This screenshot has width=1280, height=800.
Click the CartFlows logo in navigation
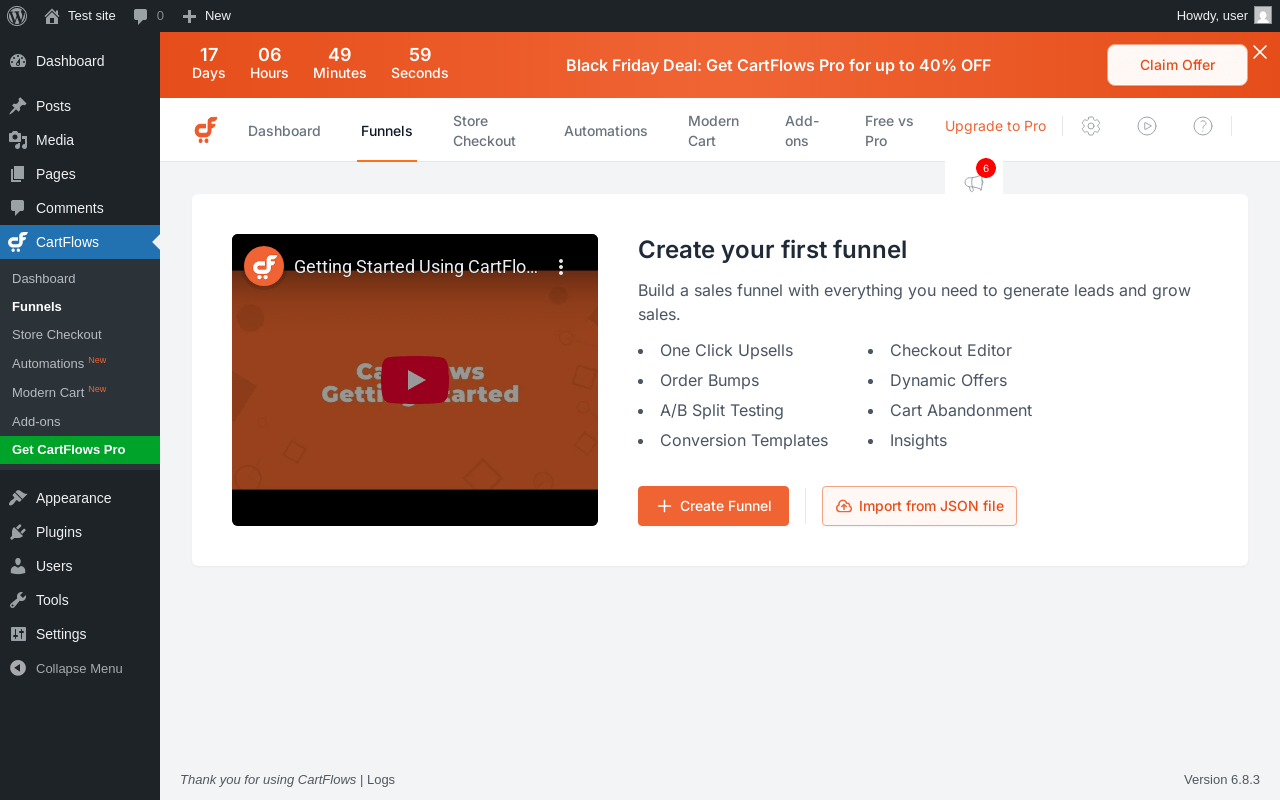pos(206,130)
